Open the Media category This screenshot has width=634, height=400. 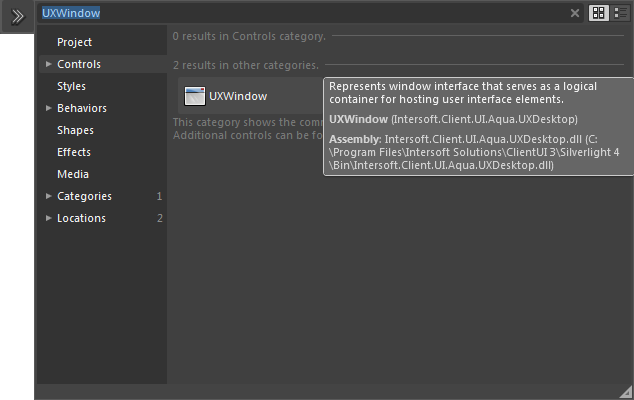coord(73,174)
